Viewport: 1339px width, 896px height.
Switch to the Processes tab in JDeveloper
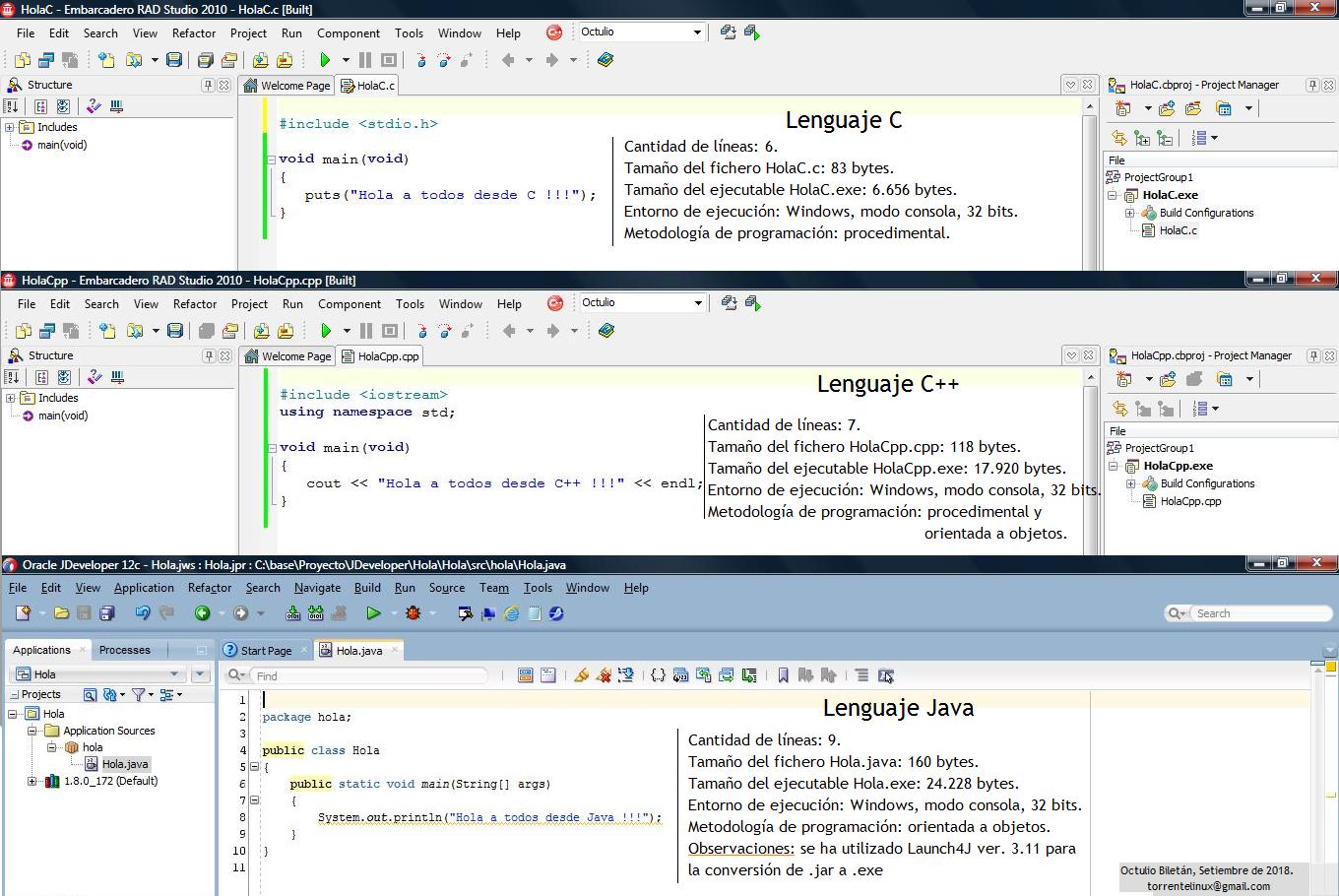125,650
